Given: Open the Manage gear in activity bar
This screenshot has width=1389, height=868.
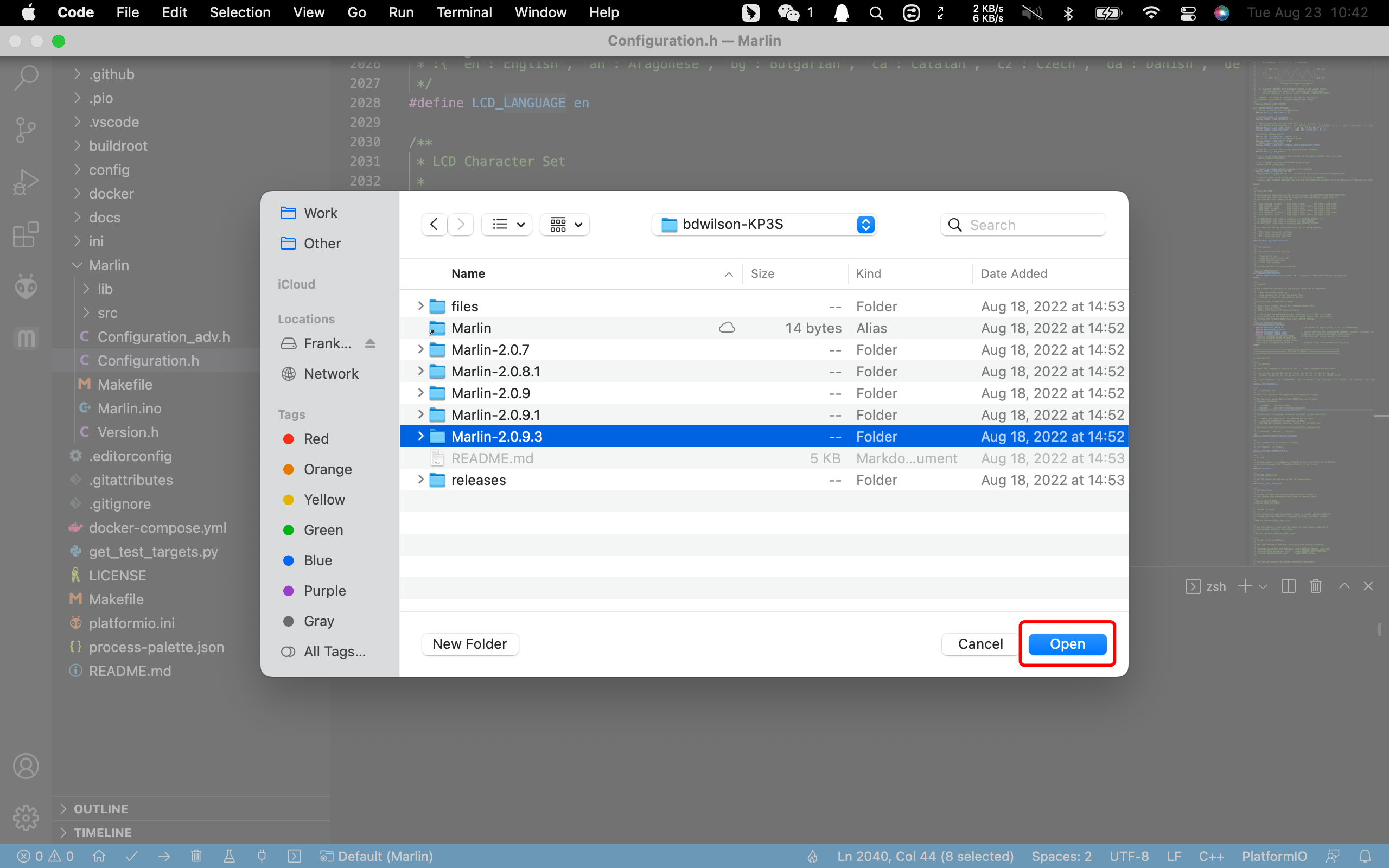Looking at the screenshot, I should tap(26, 818).
